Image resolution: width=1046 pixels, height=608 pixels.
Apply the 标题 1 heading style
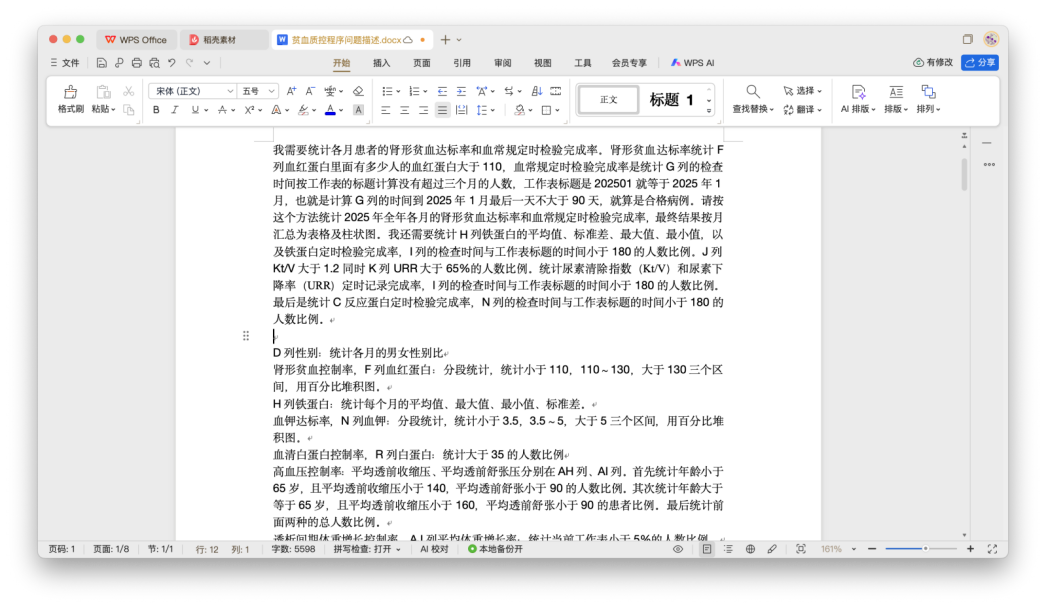[x=671, y=100]
